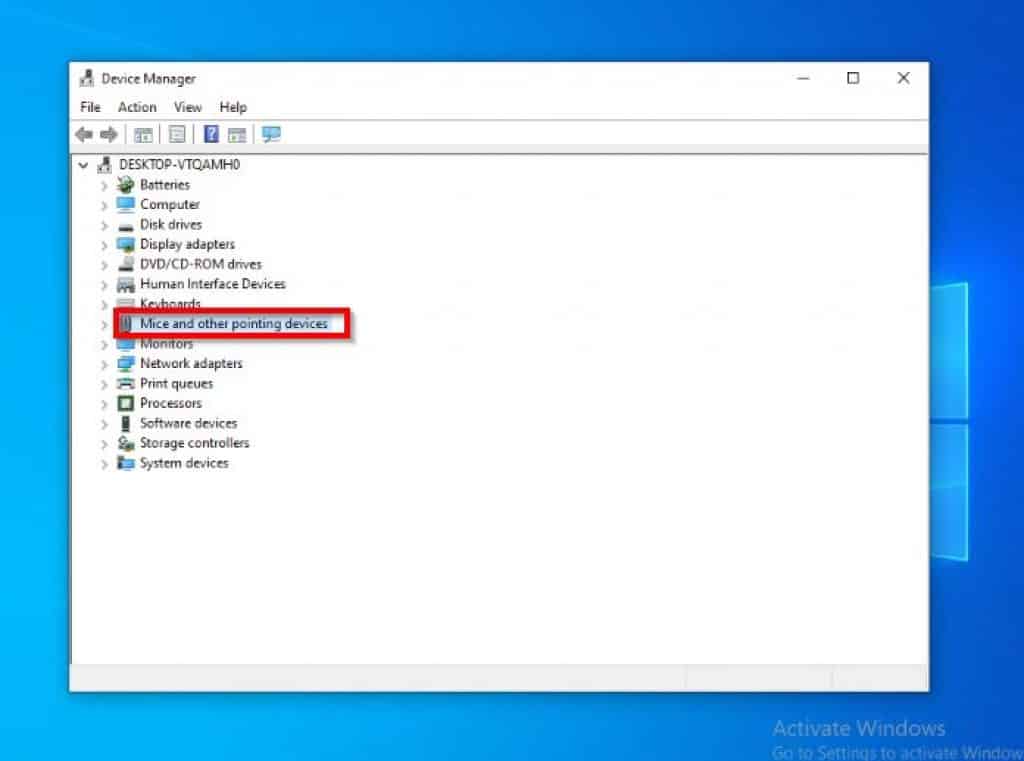Select the "Display adapters" label
The image size is (1024, 761).
pyautogui.click(x=187, y=244)
